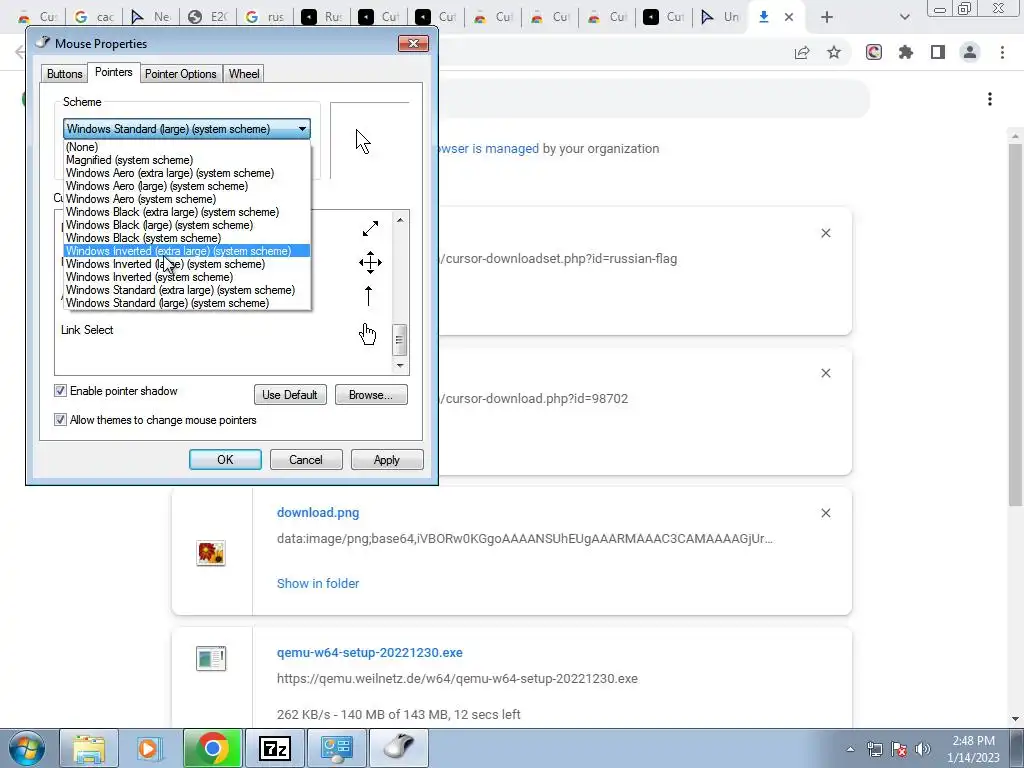Open the qemu-w64-setup-20221230.exe link

coord(370,652)
